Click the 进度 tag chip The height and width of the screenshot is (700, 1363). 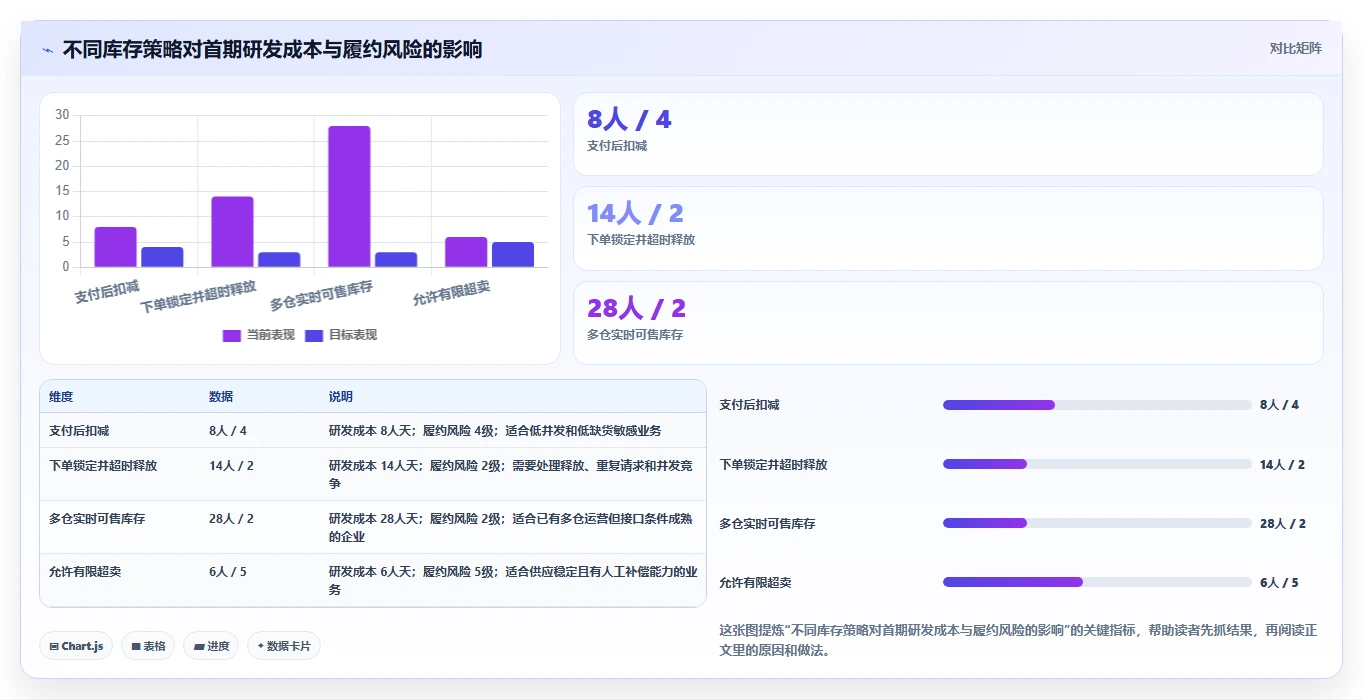click(x=211, y=646)
